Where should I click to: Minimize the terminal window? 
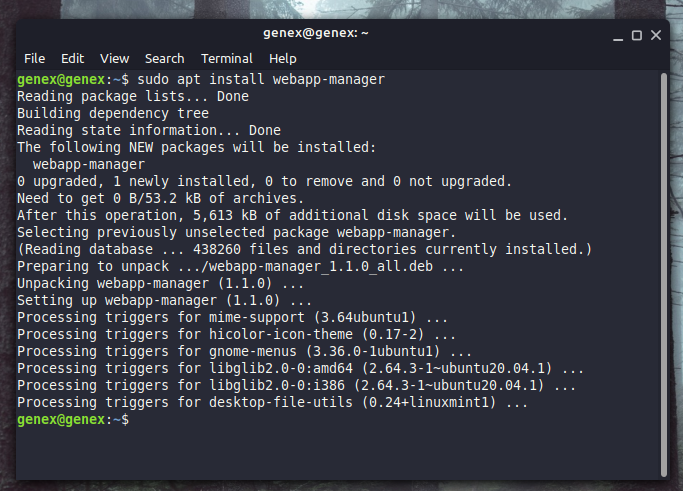[618, 36]
